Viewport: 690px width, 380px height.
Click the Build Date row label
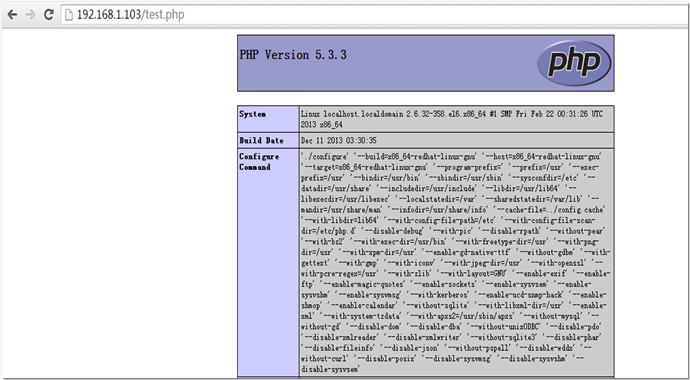pyautogui.click(x=261, y=140)
